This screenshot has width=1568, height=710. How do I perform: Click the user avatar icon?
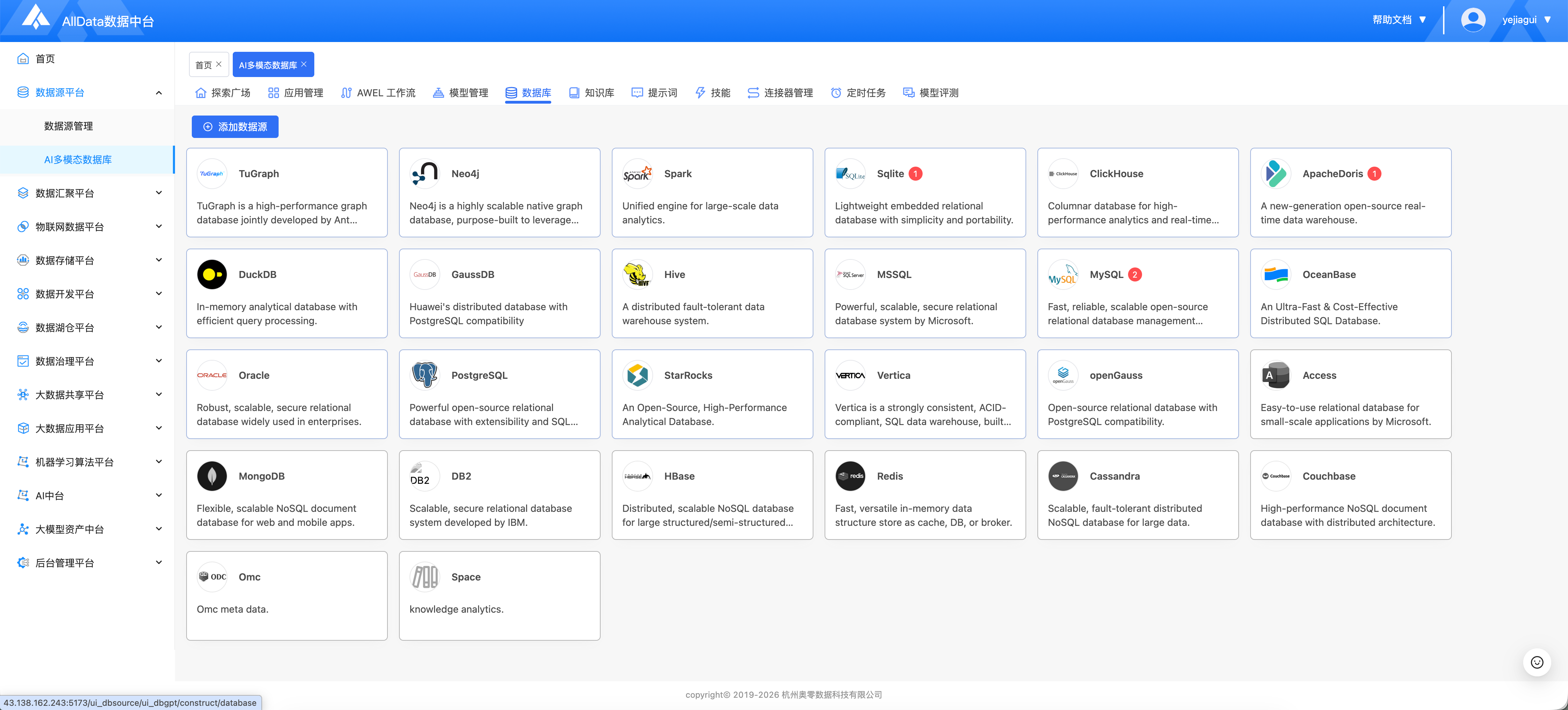1472,20
